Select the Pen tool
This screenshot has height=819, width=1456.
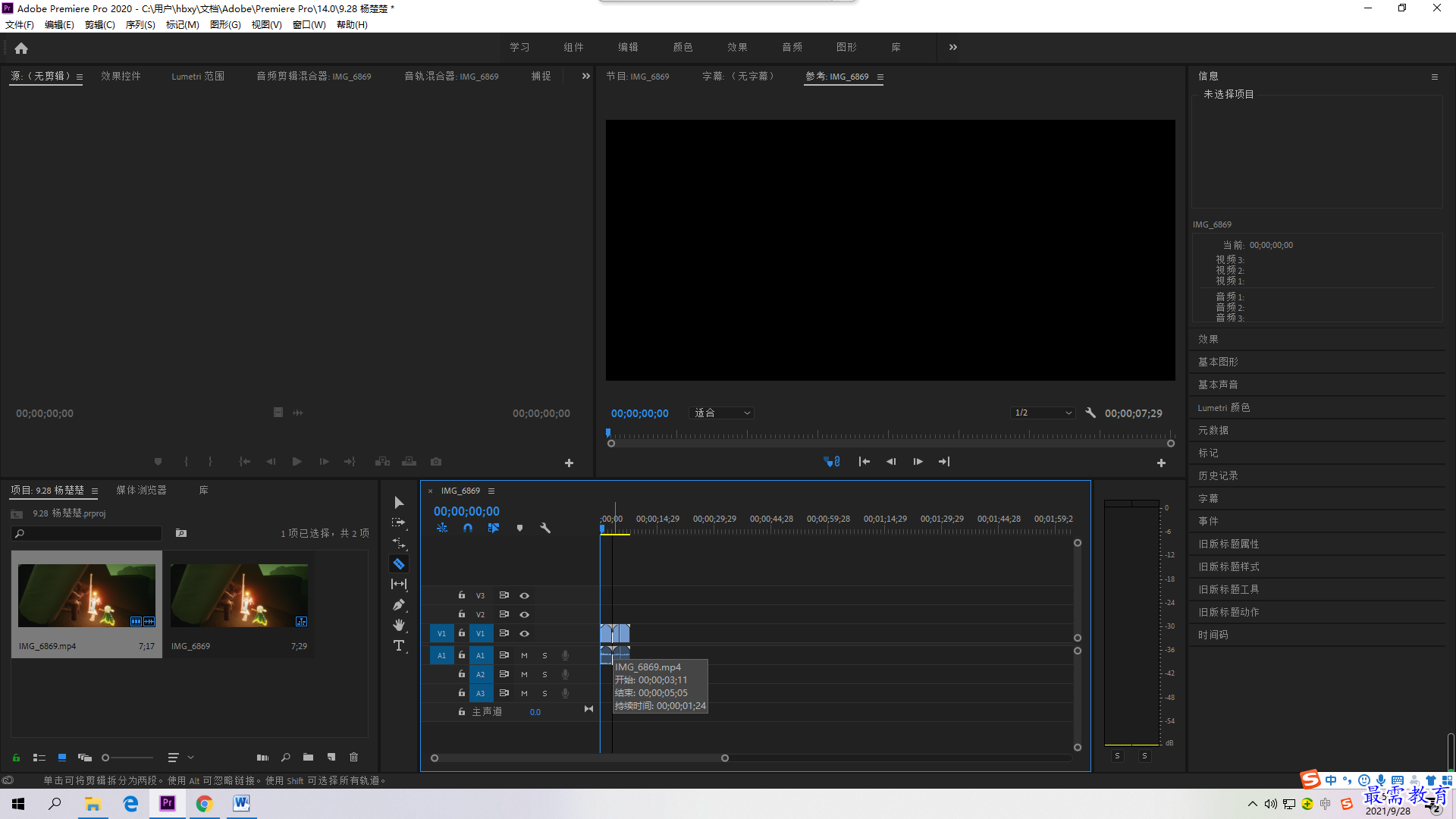[399, 604]
